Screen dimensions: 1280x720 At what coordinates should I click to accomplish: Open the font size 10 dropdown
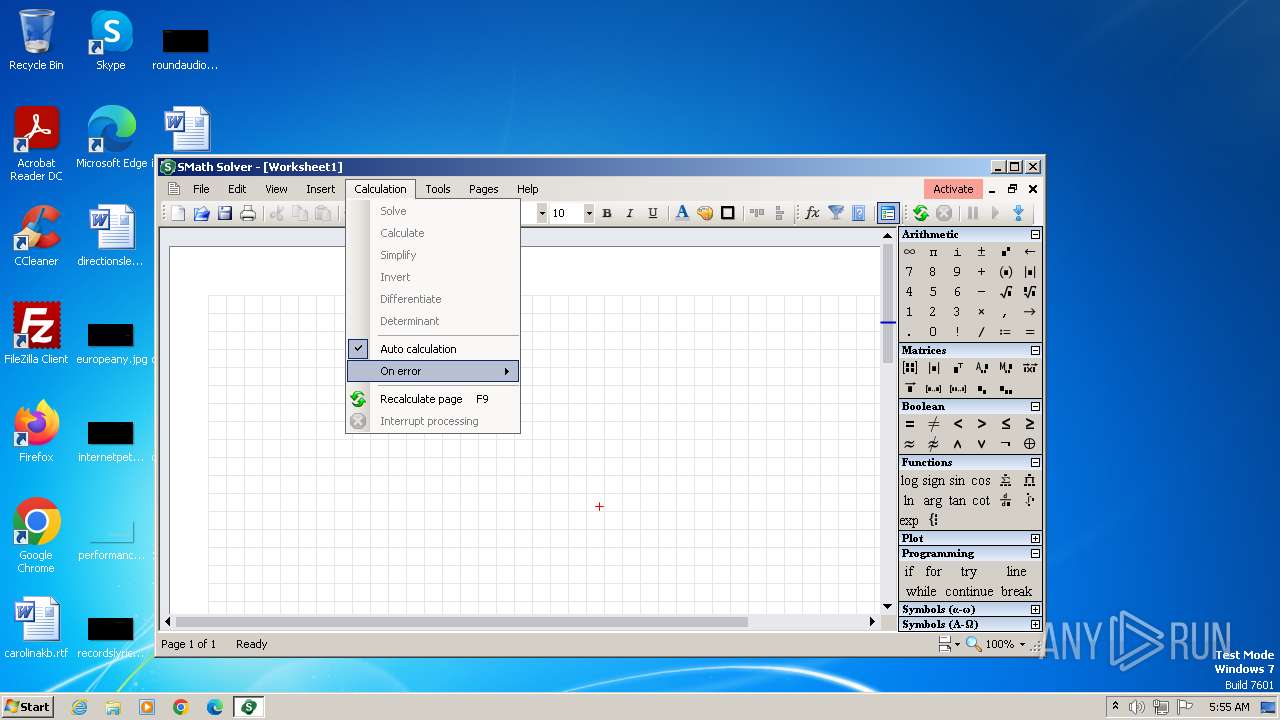[589, 213]
